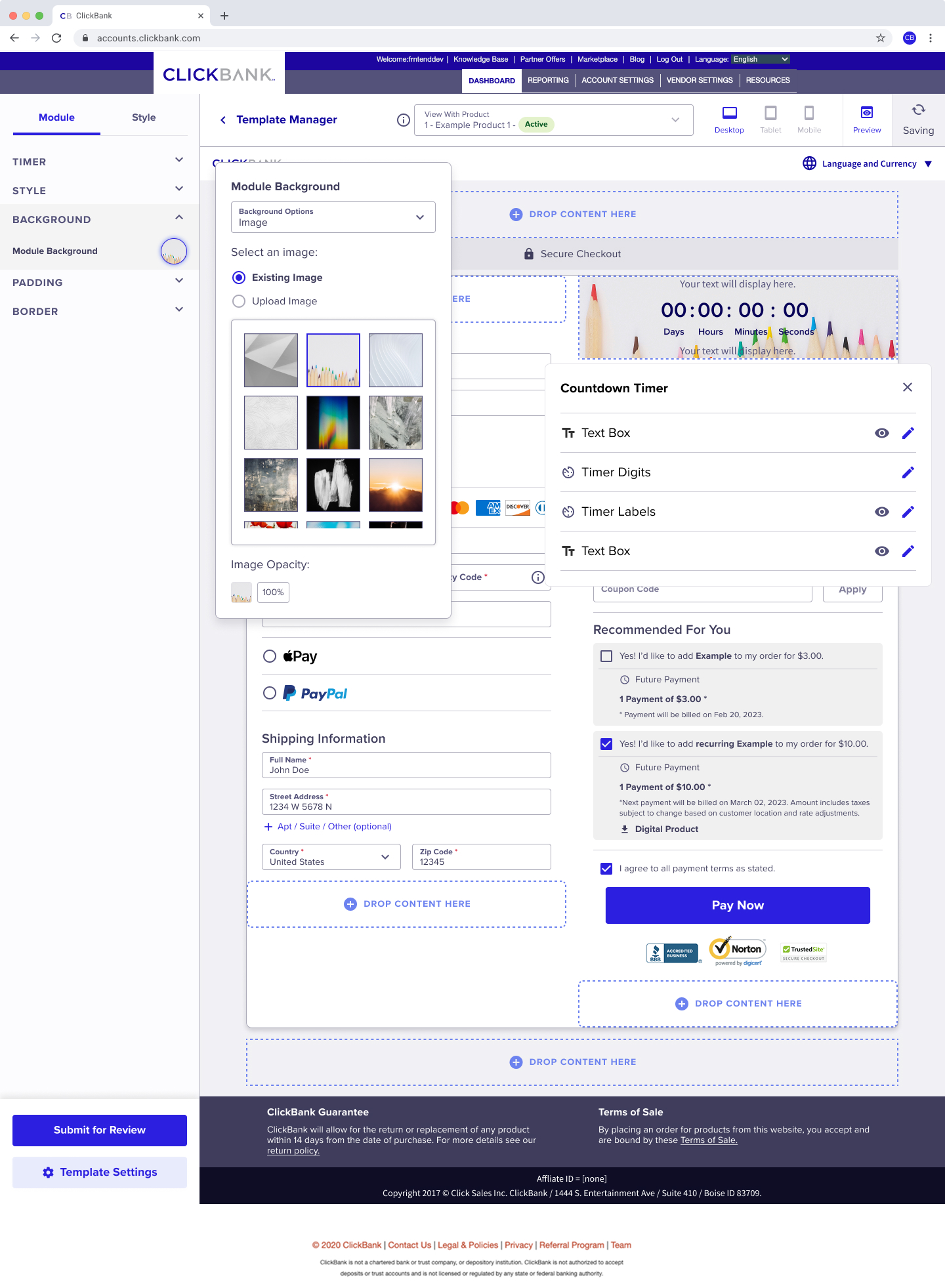The height and width of the screenshot is (1288, 945).
Task: Switch to Desktop preview
Action: point(729,120)
